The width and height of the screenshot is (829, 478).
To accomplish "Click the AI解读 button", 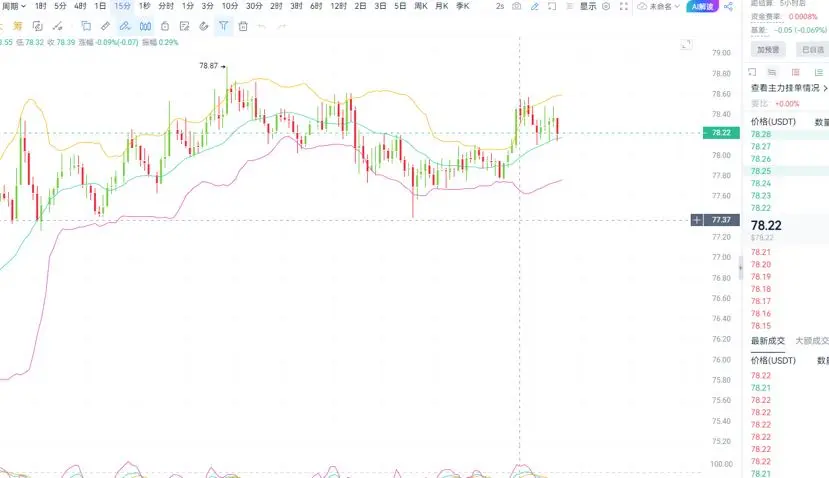I will pyautogui.click(x=702, y=6).
